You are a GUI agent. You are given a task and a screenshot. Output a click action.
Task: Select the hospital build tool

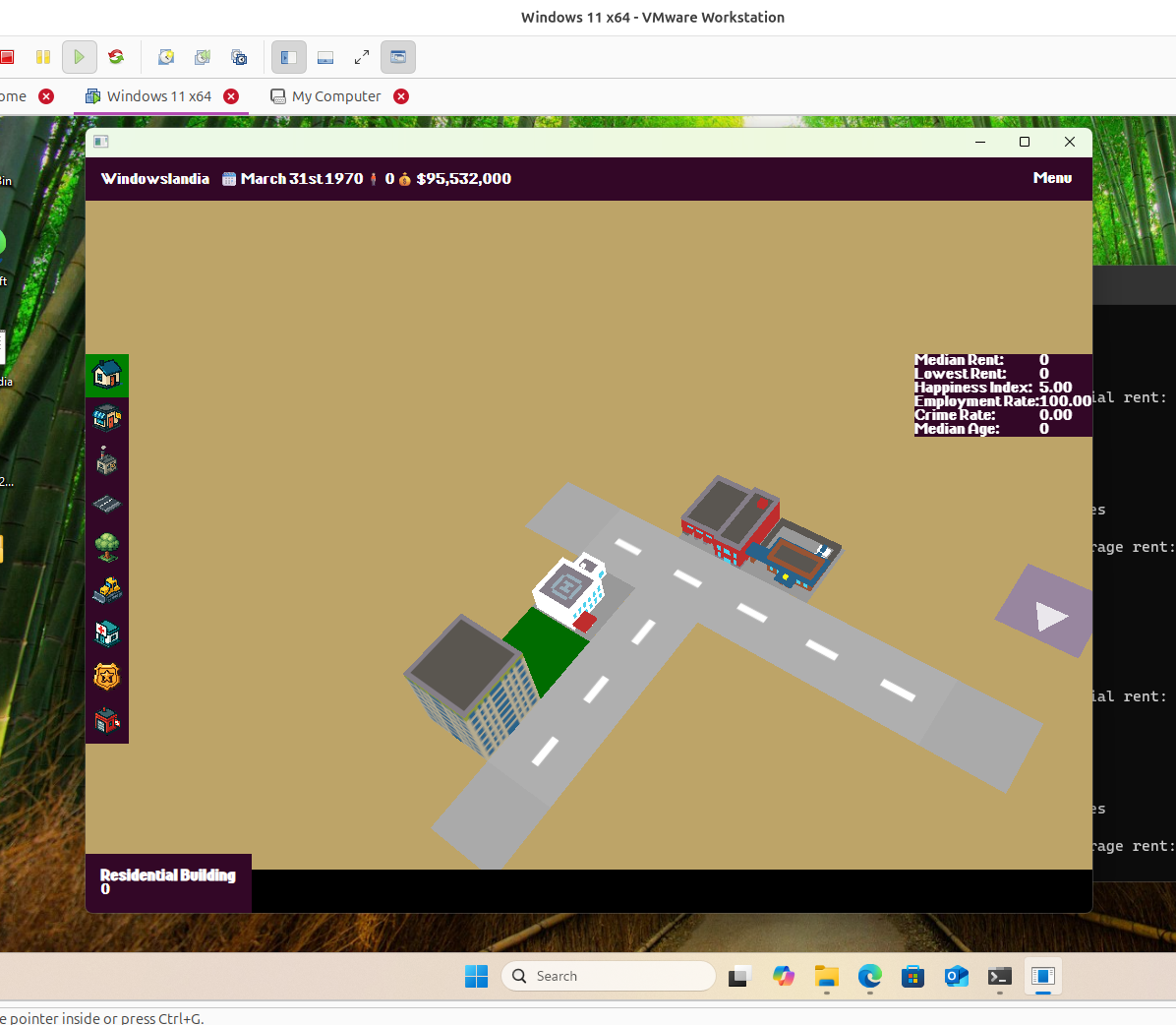point(107,633)
